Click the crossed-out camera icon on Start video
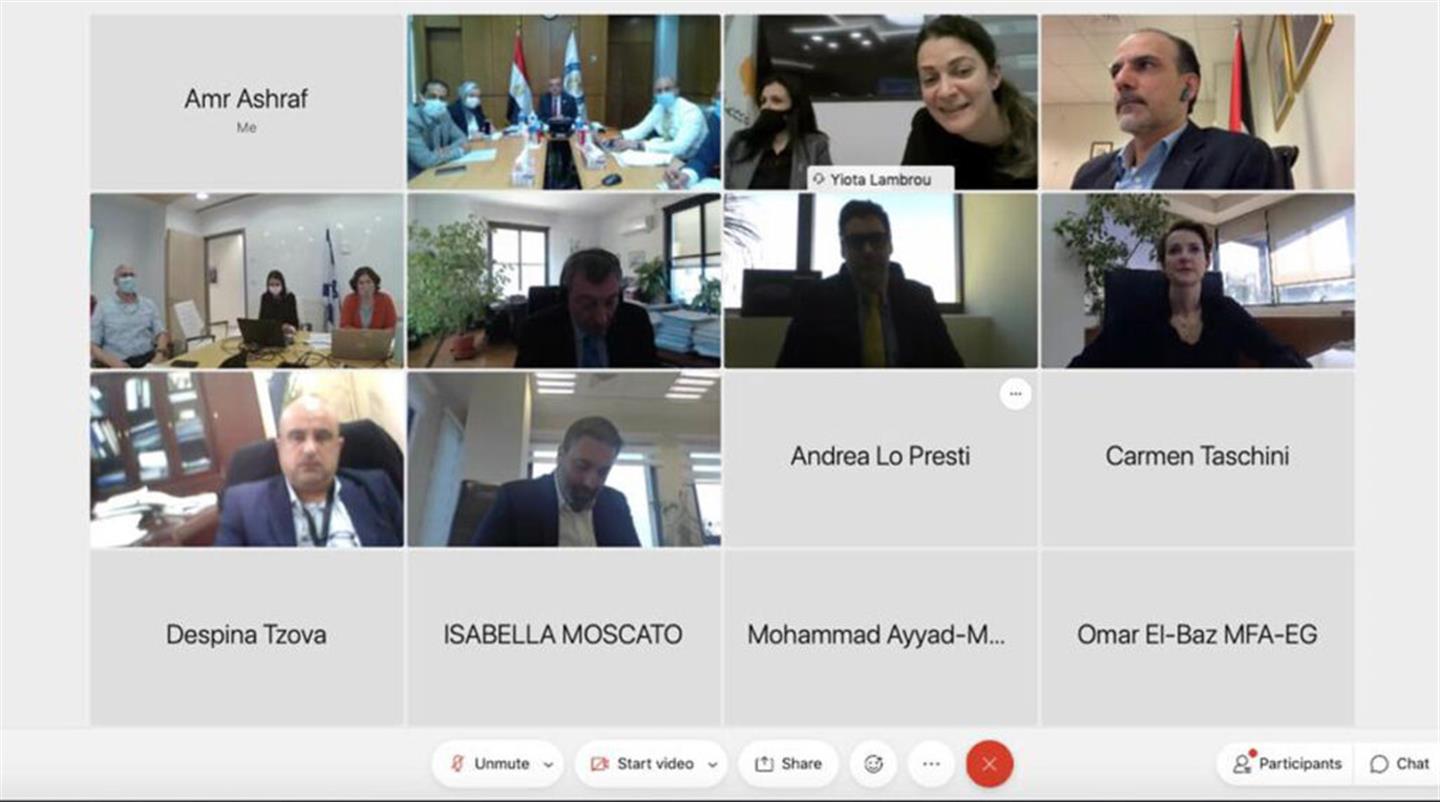Screen dimensions: 1440x802 [600, 764]
